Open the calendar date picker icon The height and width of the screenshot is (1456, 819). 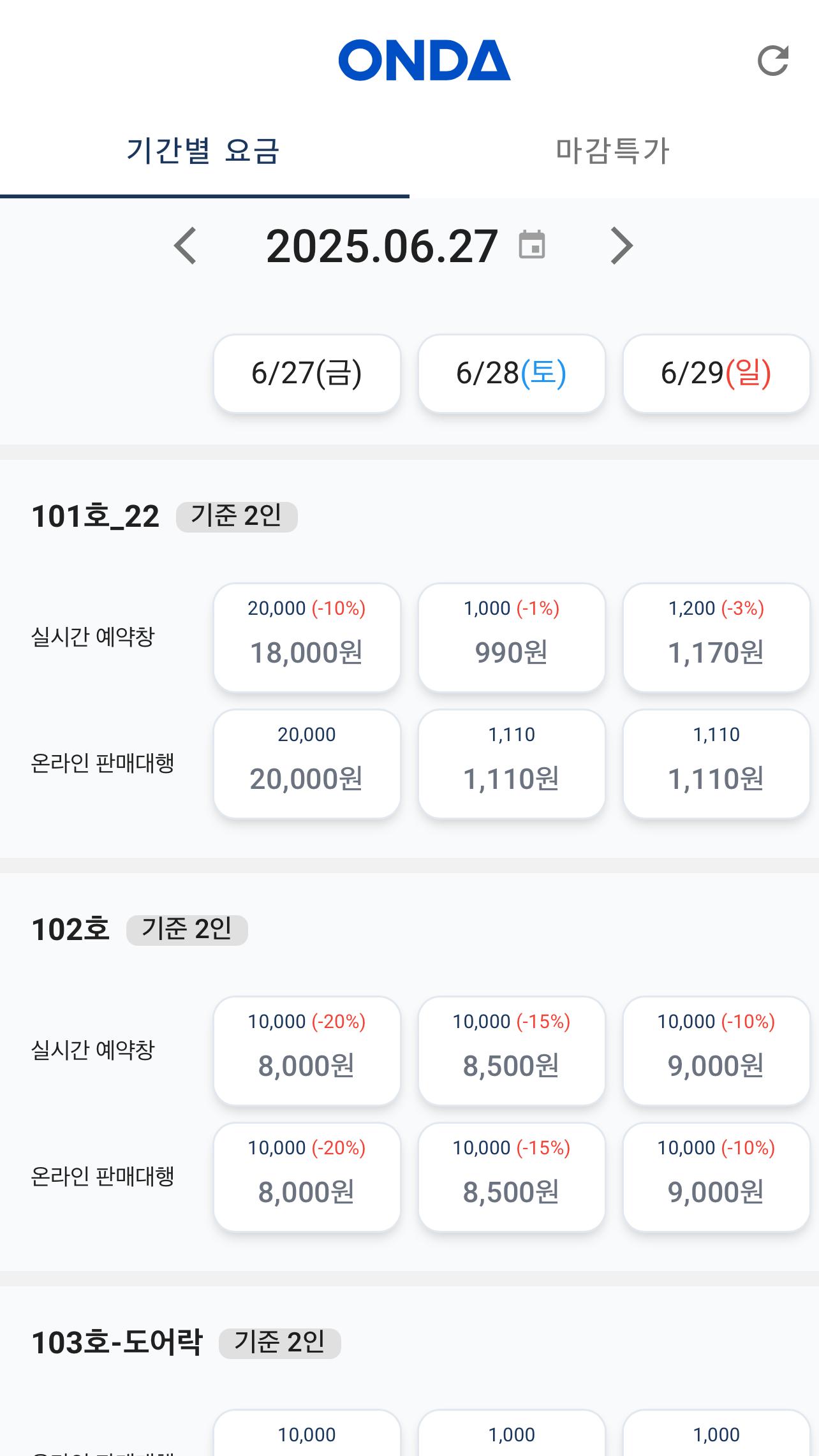click(x=531, y=246)
